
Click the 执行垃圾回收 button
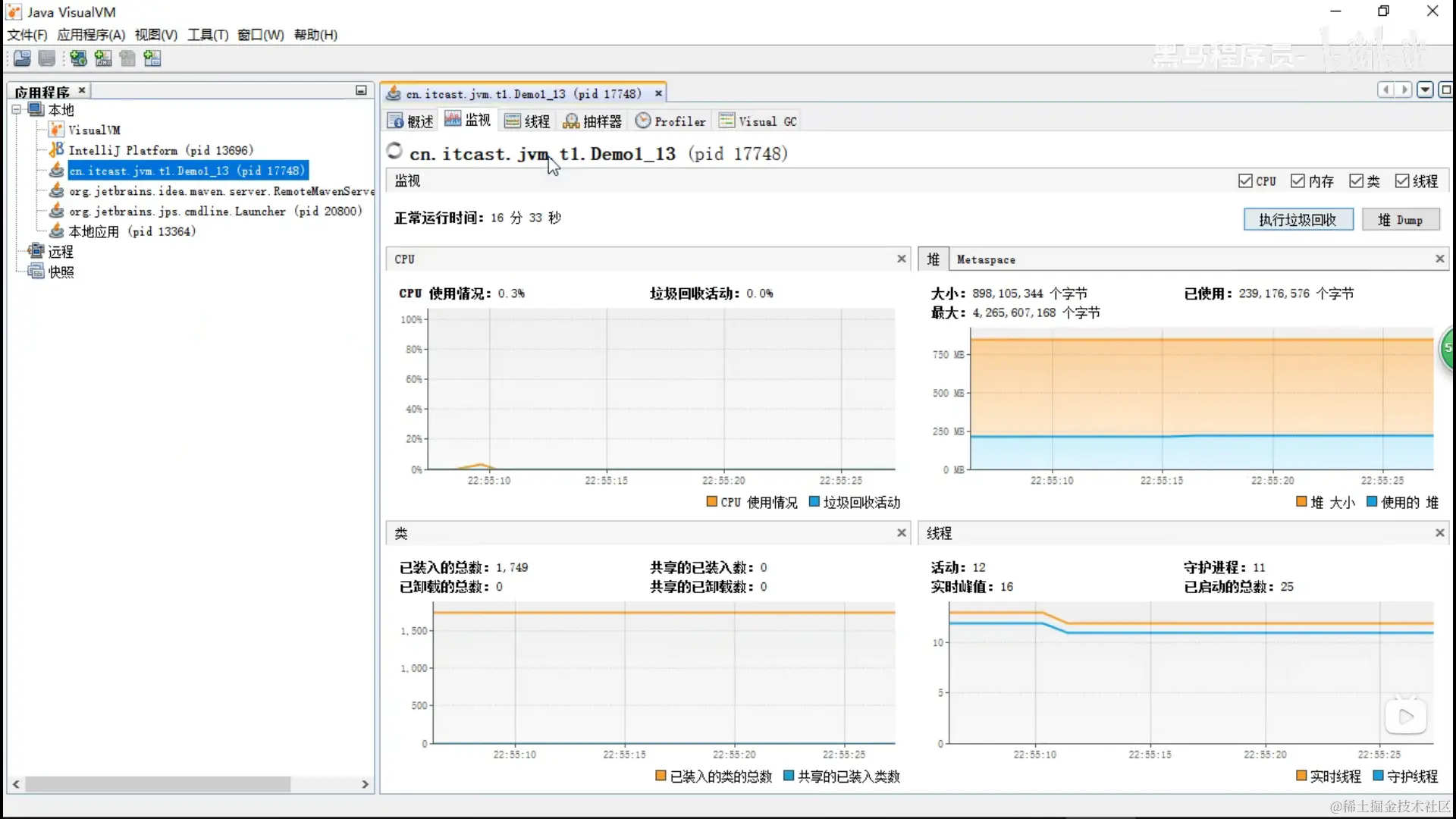click(1298, 220)
